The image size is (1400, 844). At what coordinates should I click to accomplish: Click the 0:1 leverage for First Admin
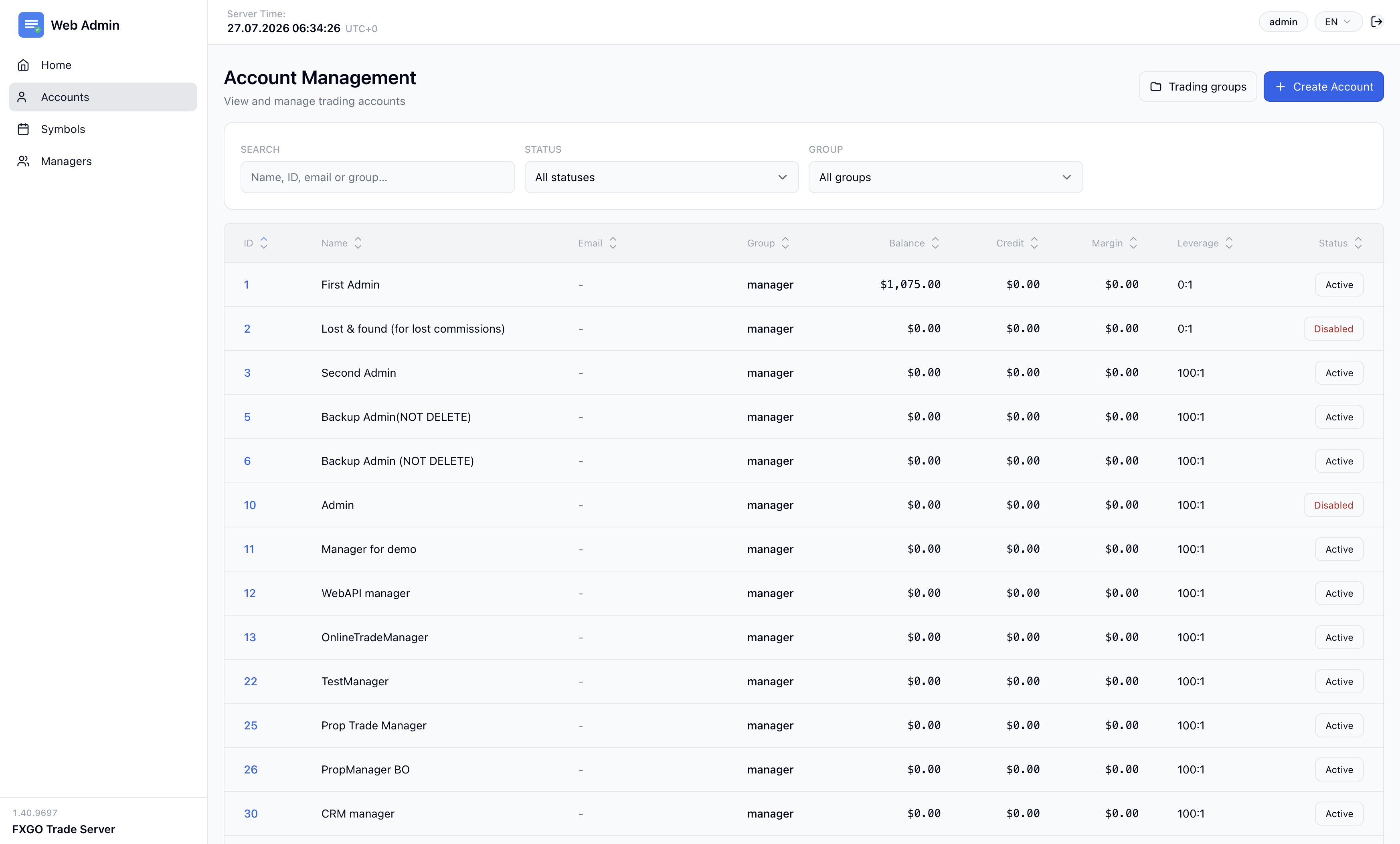pos(1185,285)
